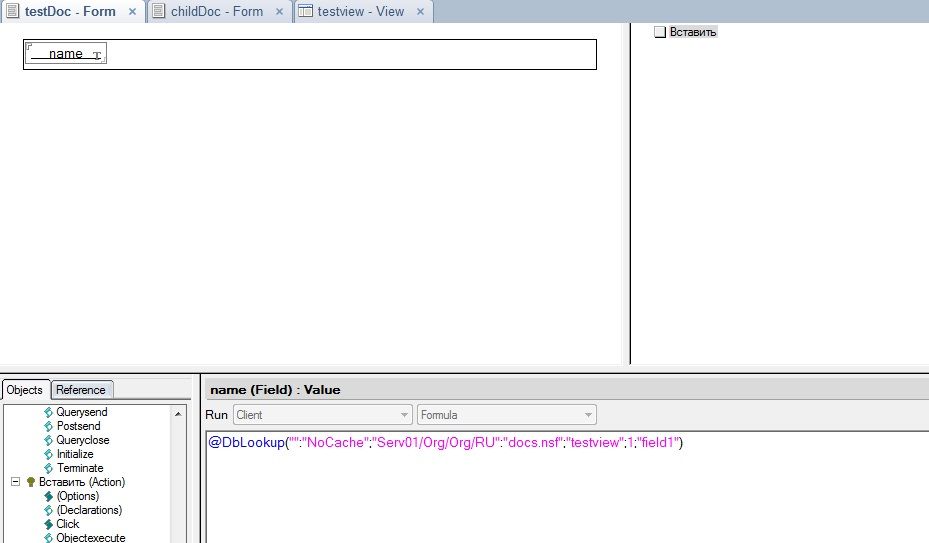
Task: Click the Queryclose event diamond icon
Action: [x=47, y=440]
